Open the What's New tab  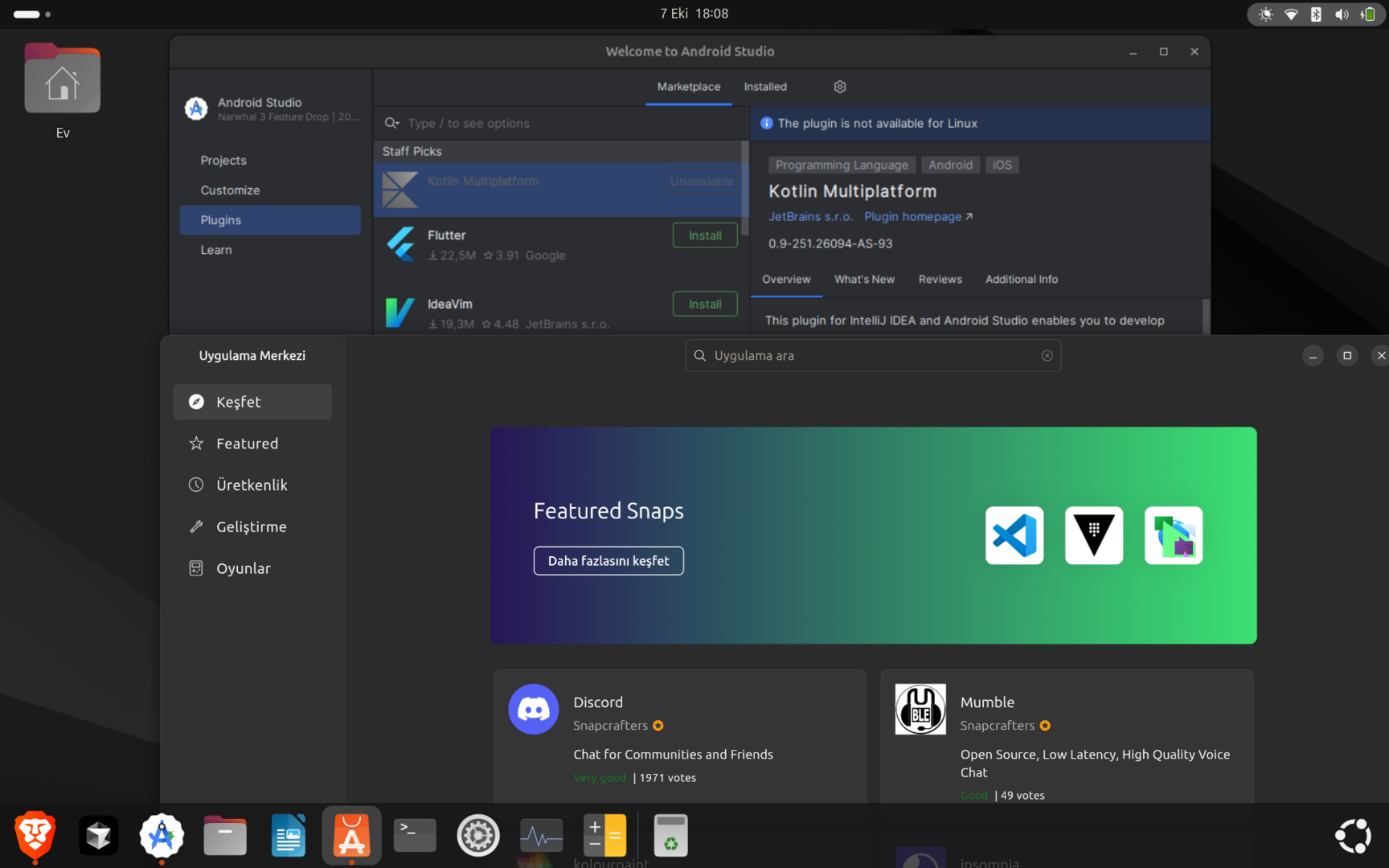pos(864,280)
